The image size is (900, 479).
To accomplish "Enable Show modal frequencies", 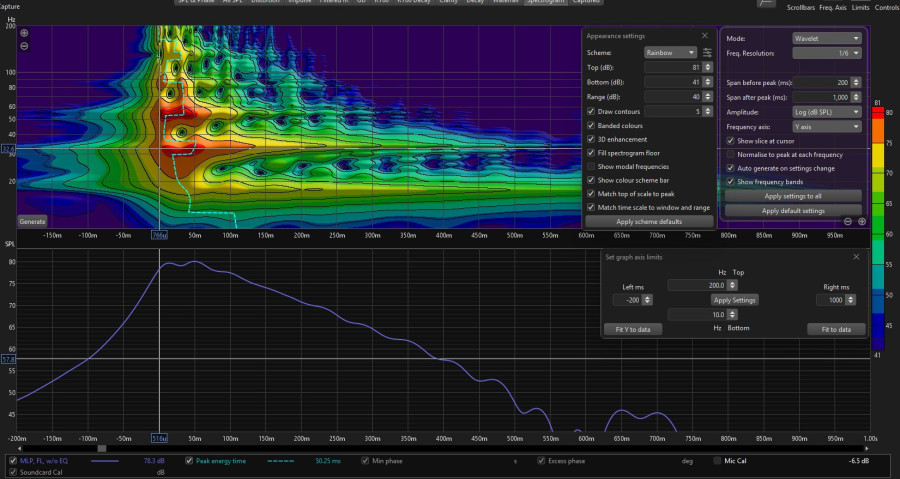I will coord(591,166).
